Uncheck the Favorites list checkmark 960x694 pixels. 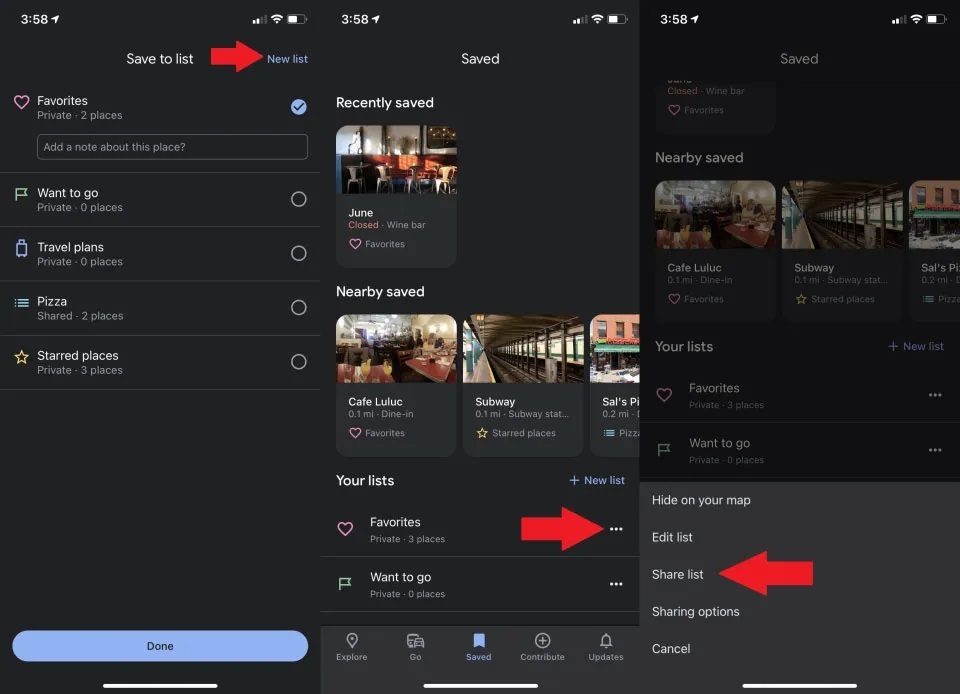pyautogui.click(x=298, y=107)
